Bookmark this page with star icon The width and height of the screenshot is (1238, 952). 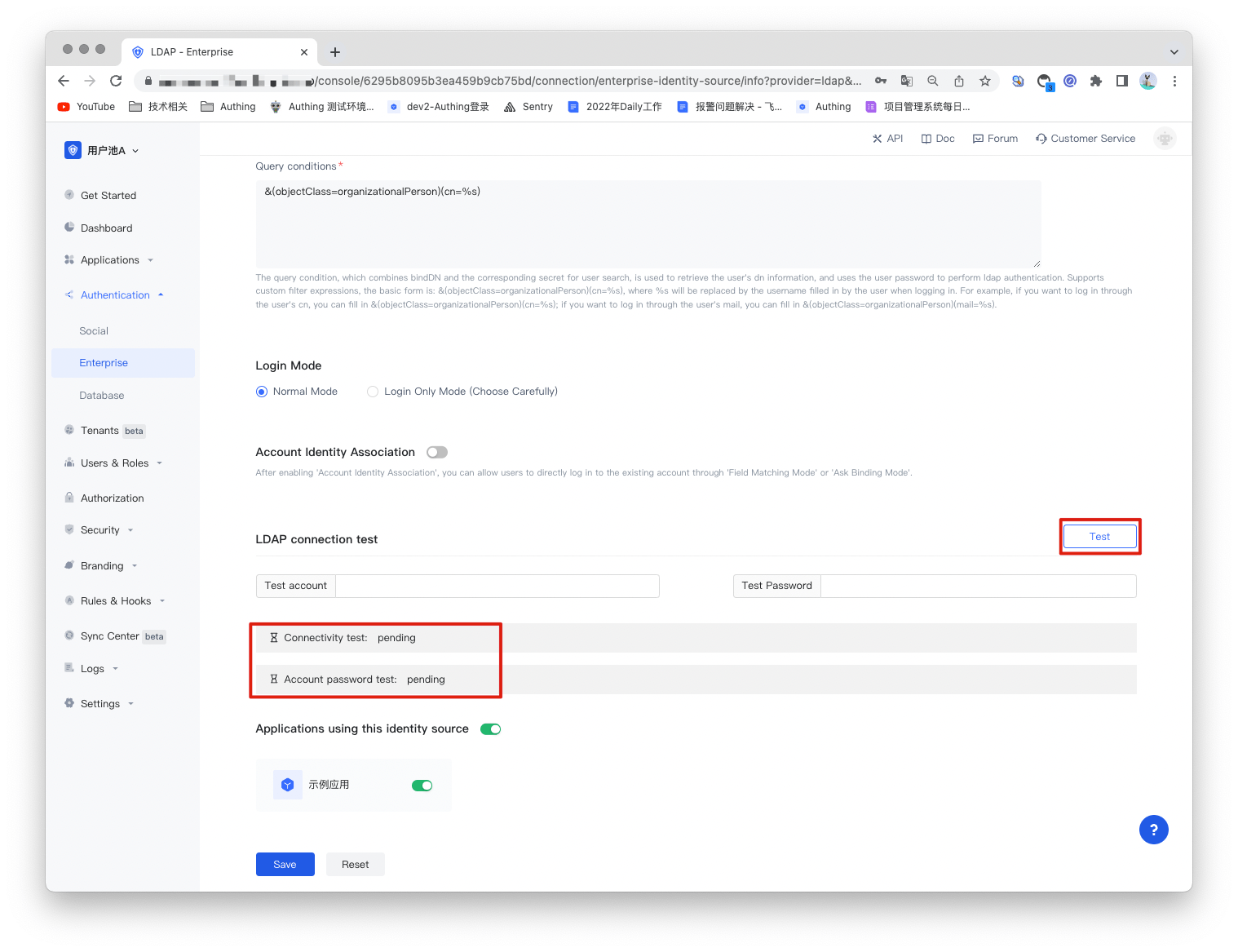pyautogui.click(x=985, y=81)
